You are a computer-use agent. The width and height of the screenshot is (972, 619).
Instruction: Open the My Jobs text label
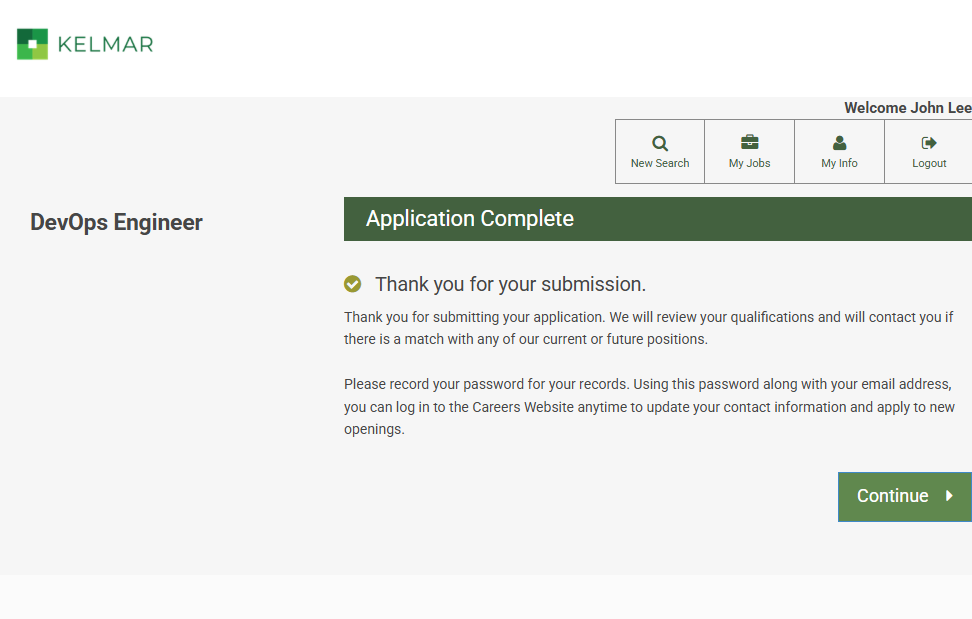tap(749, 164)
